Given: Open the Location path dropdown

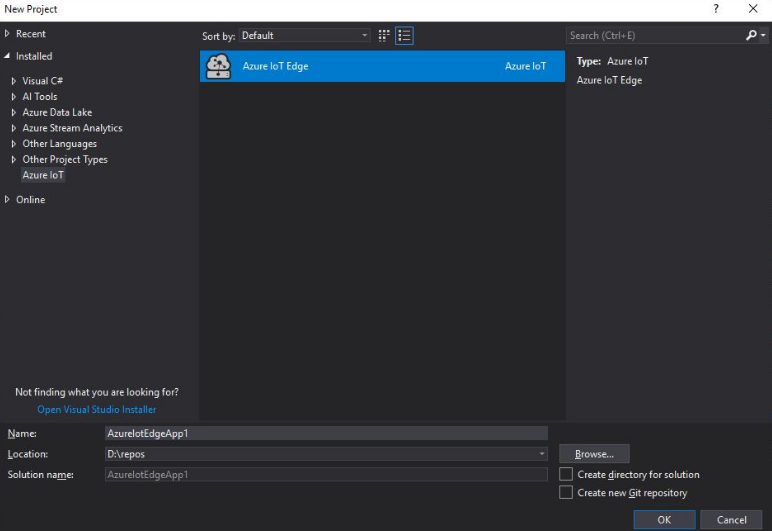Looking at the screenshot, I should click(542, 454).
